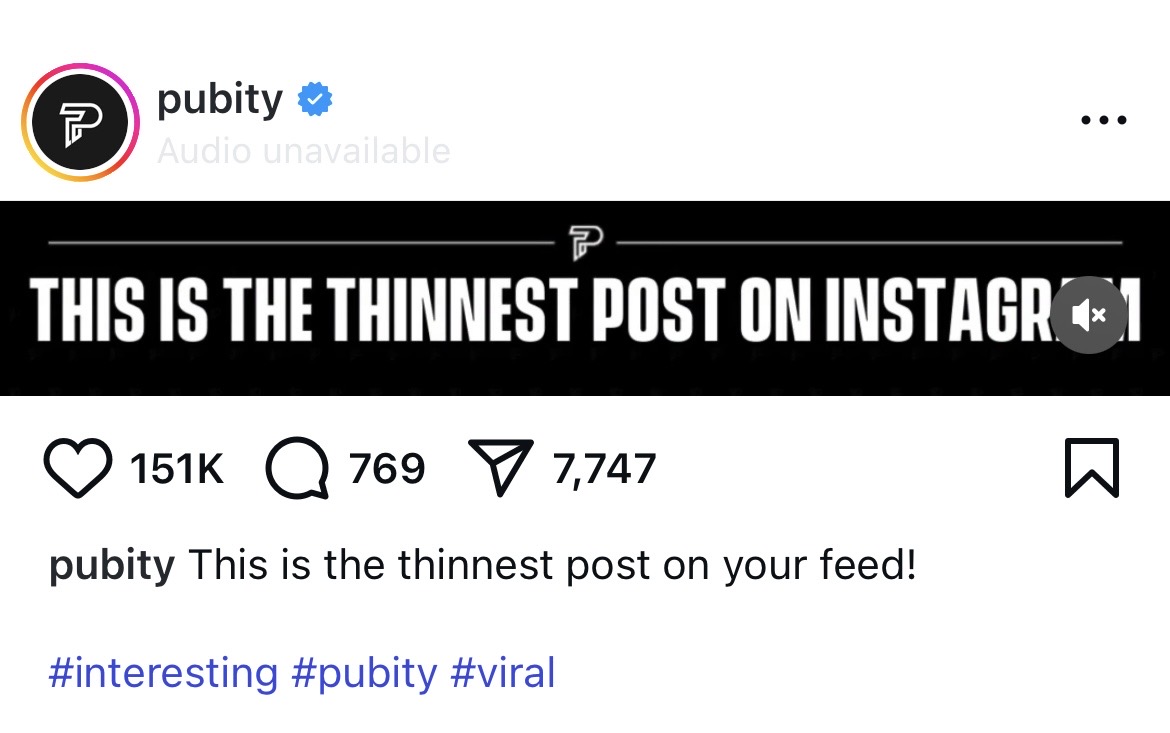
Task: Open comments with the speech bubble icon
Action: click(x=298, y=469)
